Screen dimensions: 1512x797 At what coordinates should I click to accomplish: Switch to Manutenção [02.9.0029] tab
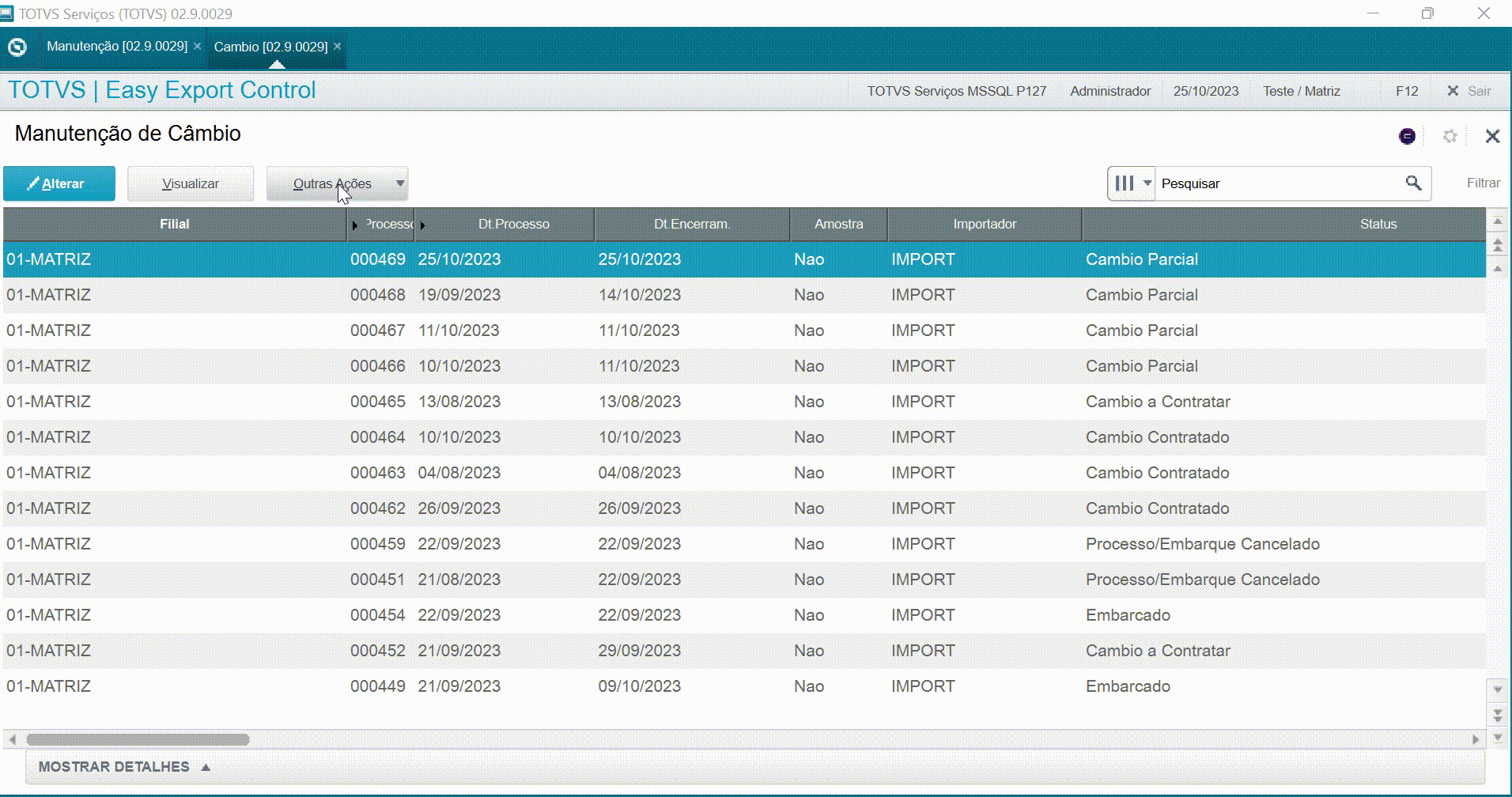(117, 47)
